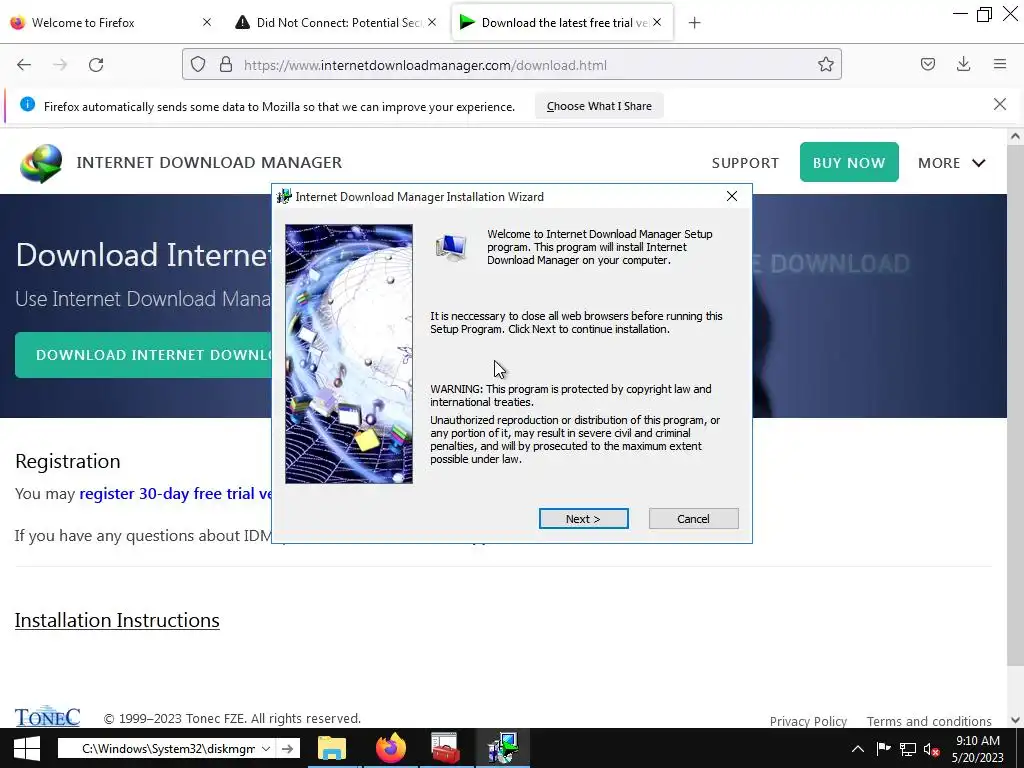Screen dimensions: 1024x768
Task: Click the Action Center flag icon
Action: 883,749
